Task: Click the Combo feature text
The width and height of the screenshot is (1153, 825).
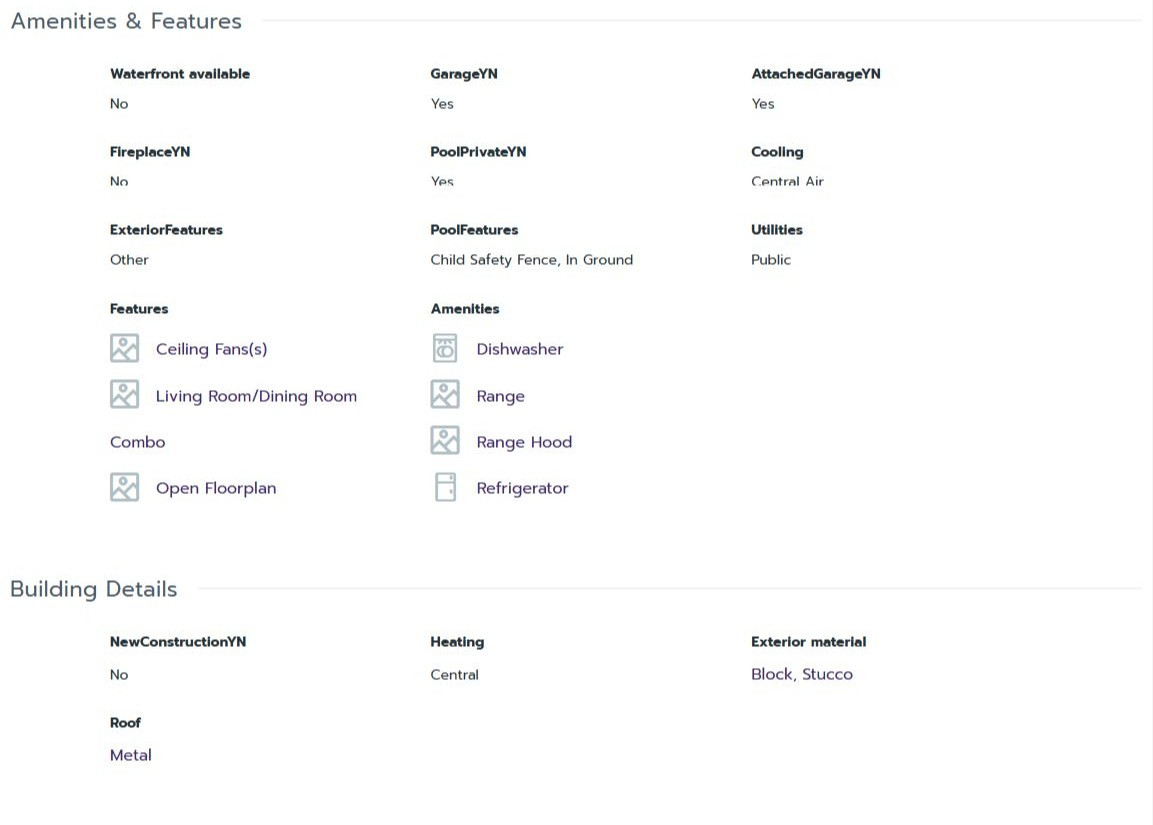Action: tap(137, 442)
